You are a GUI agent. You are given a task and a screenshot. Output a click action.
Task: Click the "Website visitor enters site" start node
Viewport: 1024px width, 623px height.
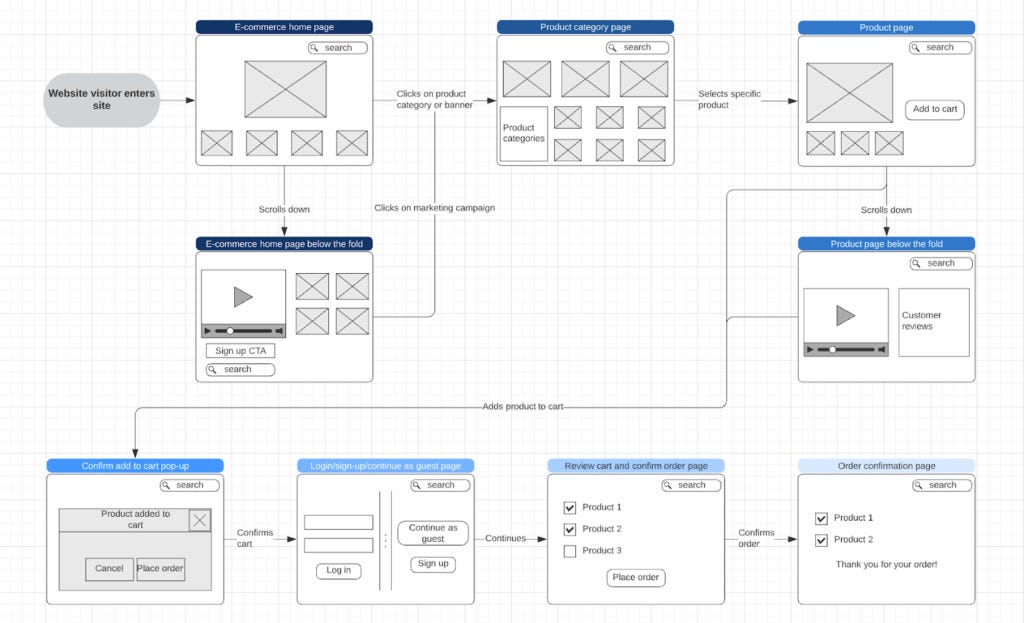(101, 100)
